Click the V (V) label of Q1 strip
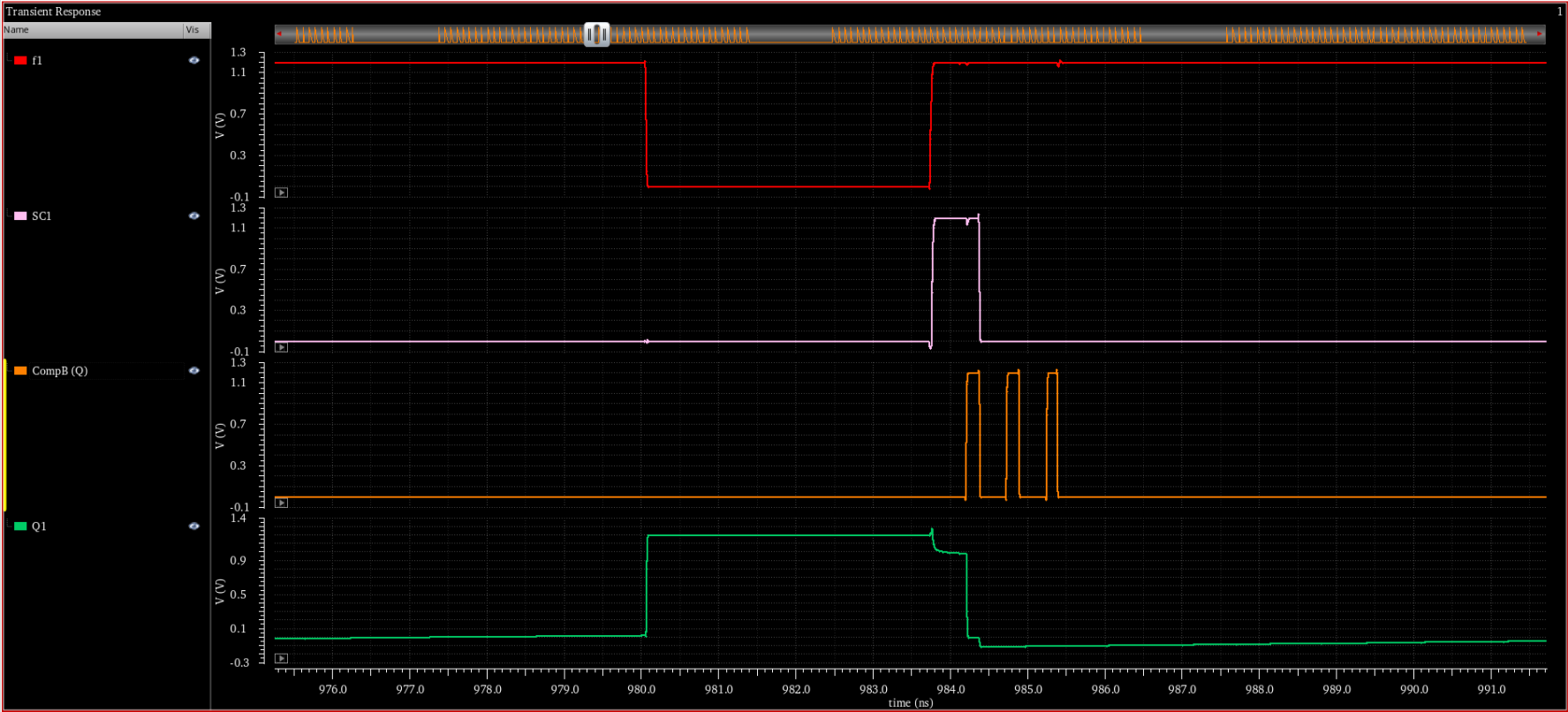Image resolution: width=1568 pixels, height=712 pixels. click(219, 591)
